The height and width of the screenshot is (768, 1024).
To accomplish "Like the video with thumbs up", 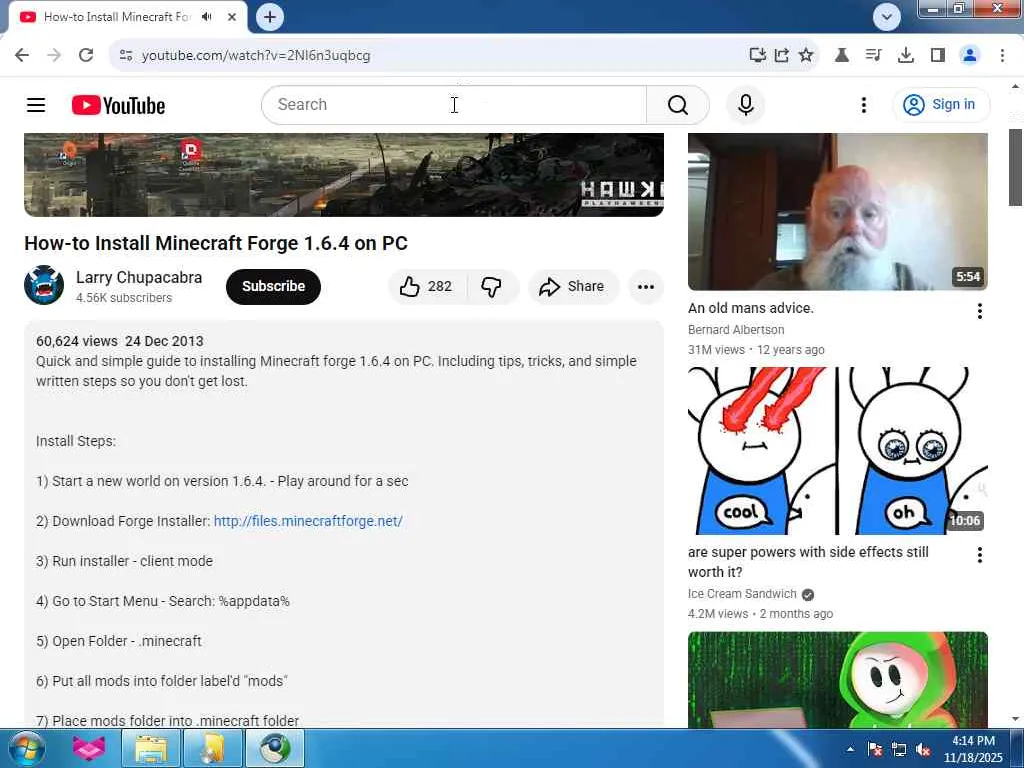I will pyautogui.click(x=427, y=286).
